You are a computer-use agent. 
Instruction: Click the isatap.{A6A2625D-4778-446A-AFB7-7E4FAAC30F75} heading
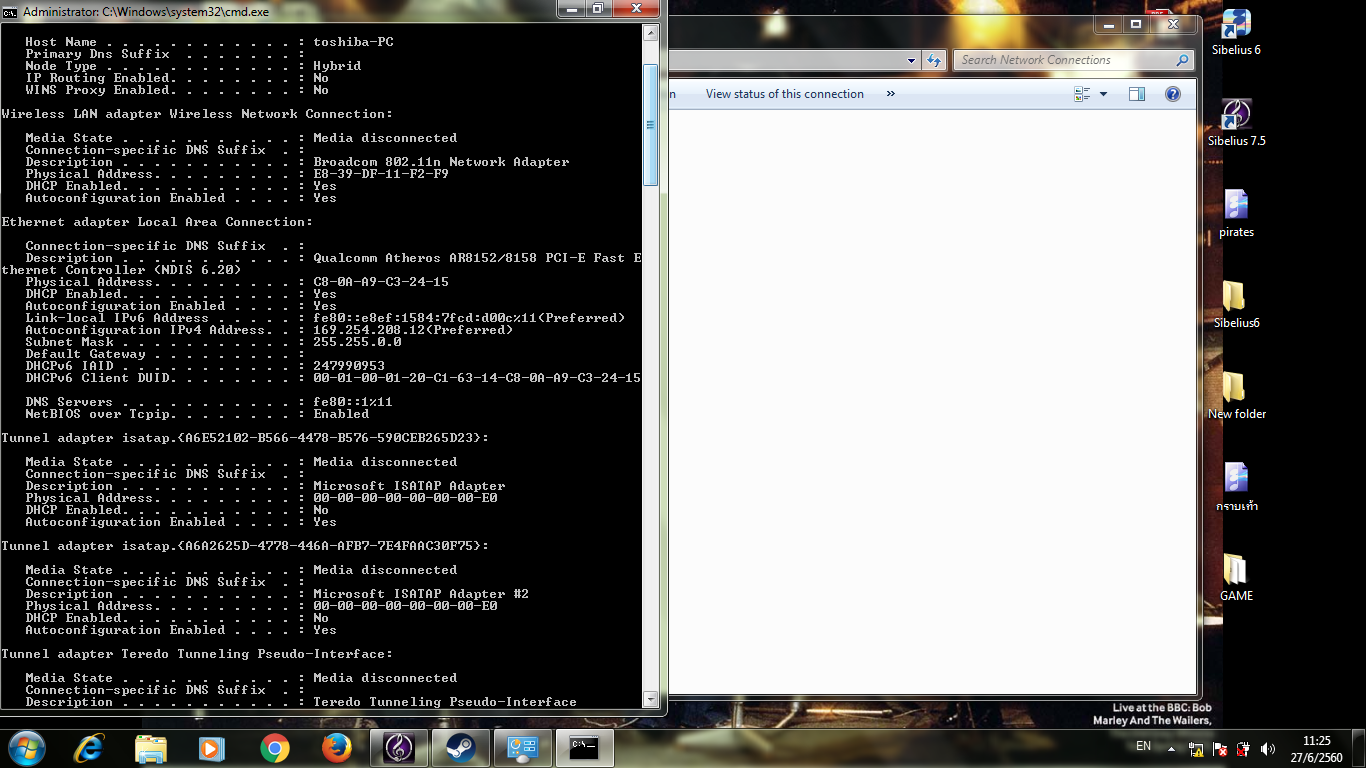(245, 546)
